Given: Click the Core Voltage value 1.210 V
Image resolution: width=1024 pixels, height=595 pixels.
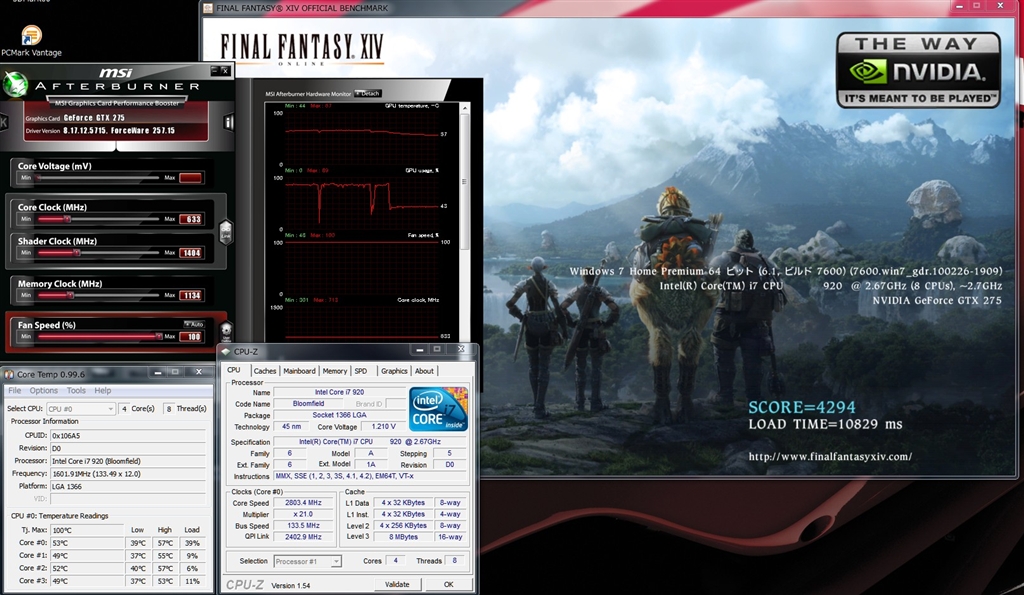Looking at the screenshot, I should click(383, 426).
